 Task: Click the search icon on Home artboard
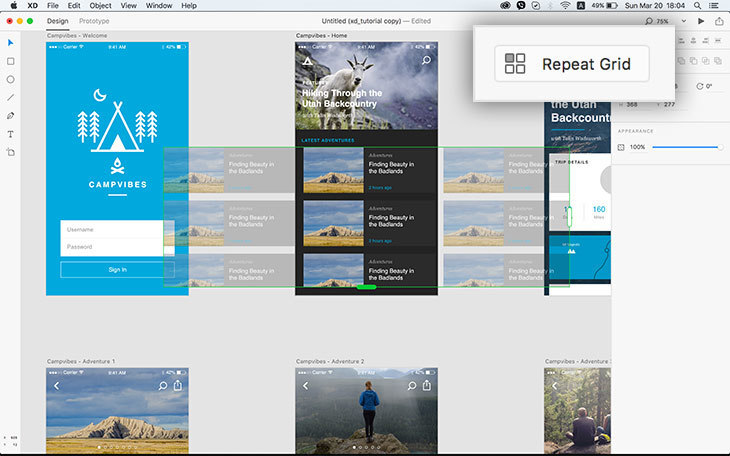(426, 61)
